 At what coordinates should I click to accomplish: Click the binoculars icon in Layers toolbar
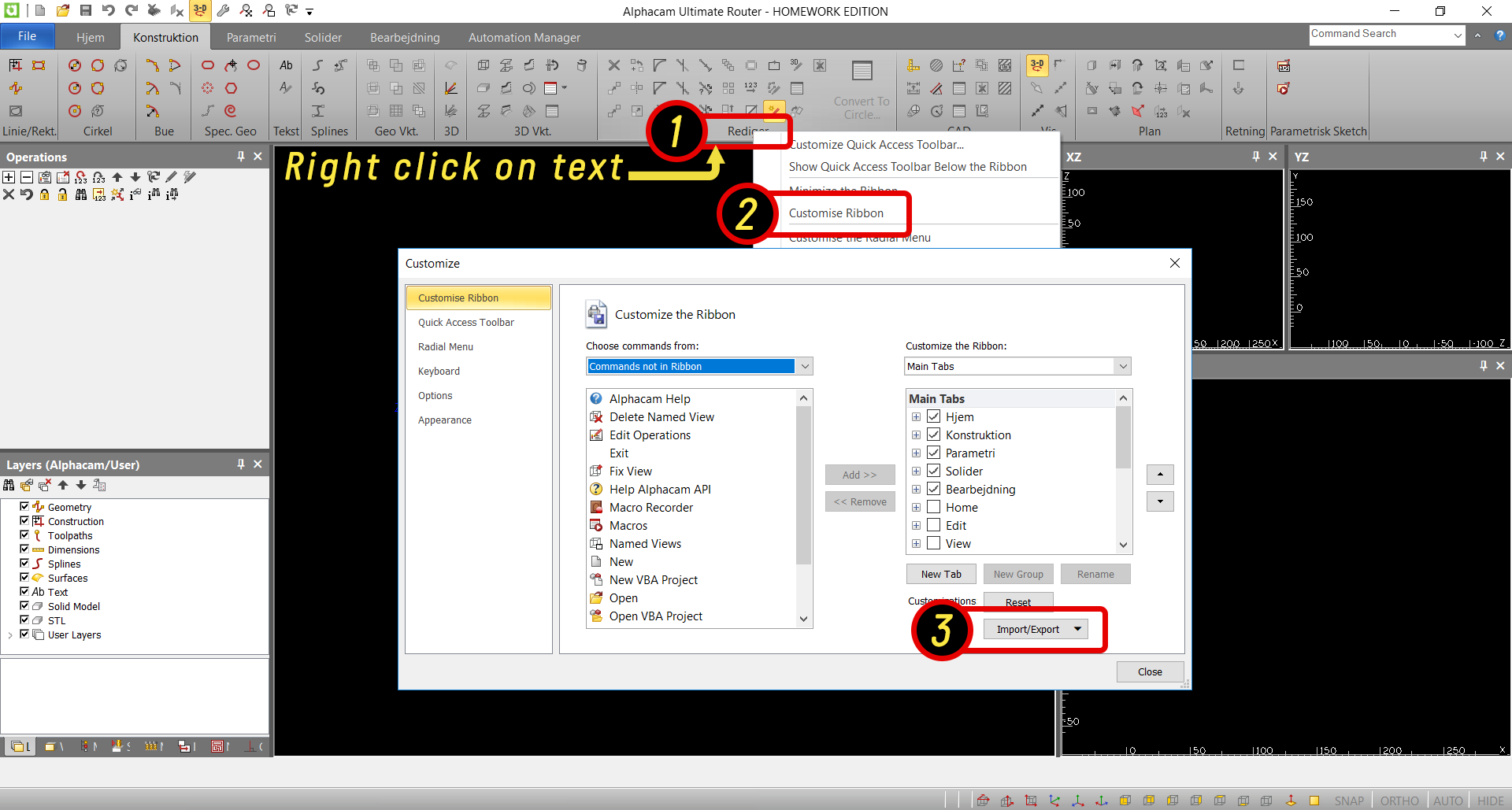tap(9, 485)
